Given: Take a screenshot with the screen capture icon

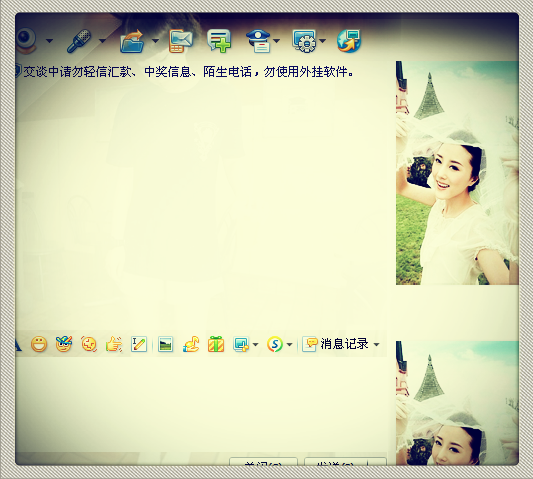Looking at the screenshot, I should pos(241,344).
